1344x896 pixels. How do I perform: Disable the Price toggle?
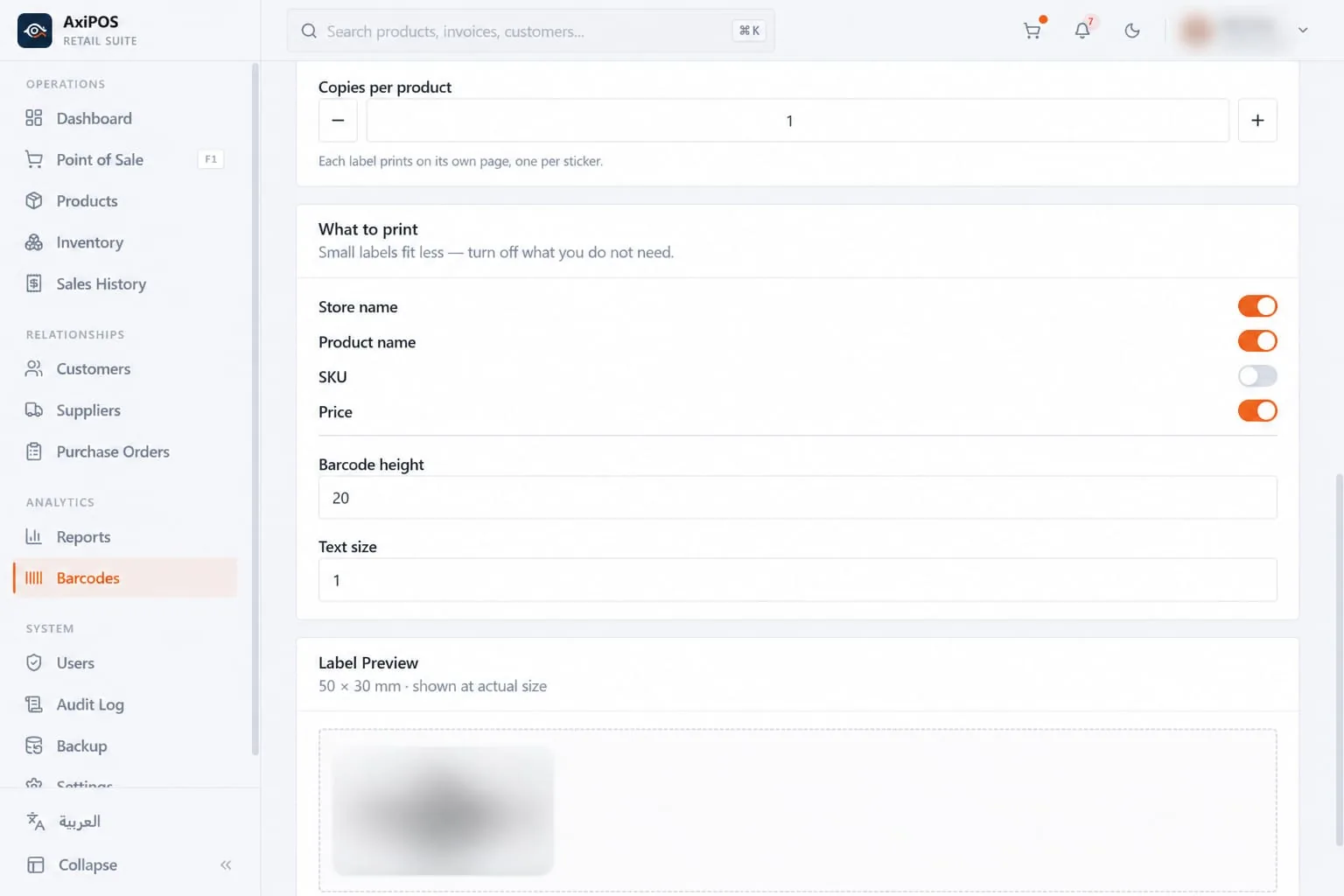tap(1257, 411)
